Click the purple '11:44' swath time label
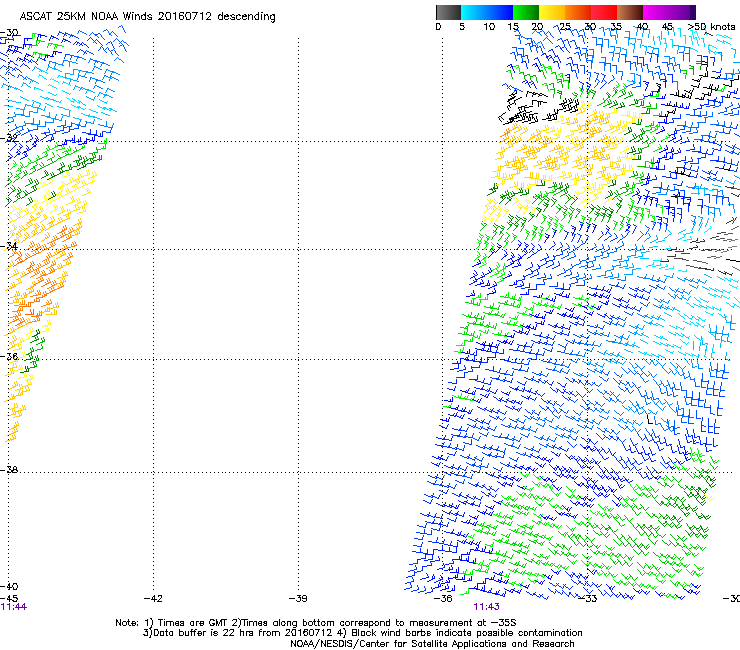The image size is (740, 650). coord(14,607)
